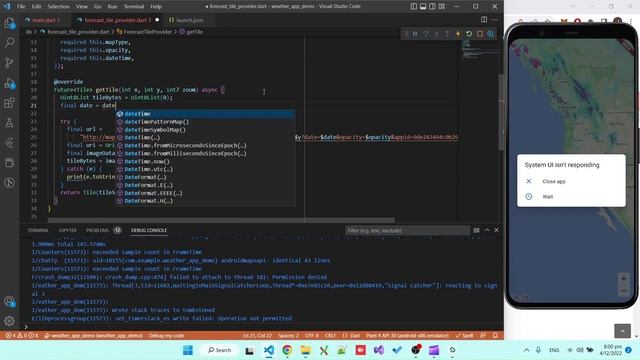
Task: Click the unsaved dot on forecast_tile_provider.dart tab
Action: pos(157,20)
